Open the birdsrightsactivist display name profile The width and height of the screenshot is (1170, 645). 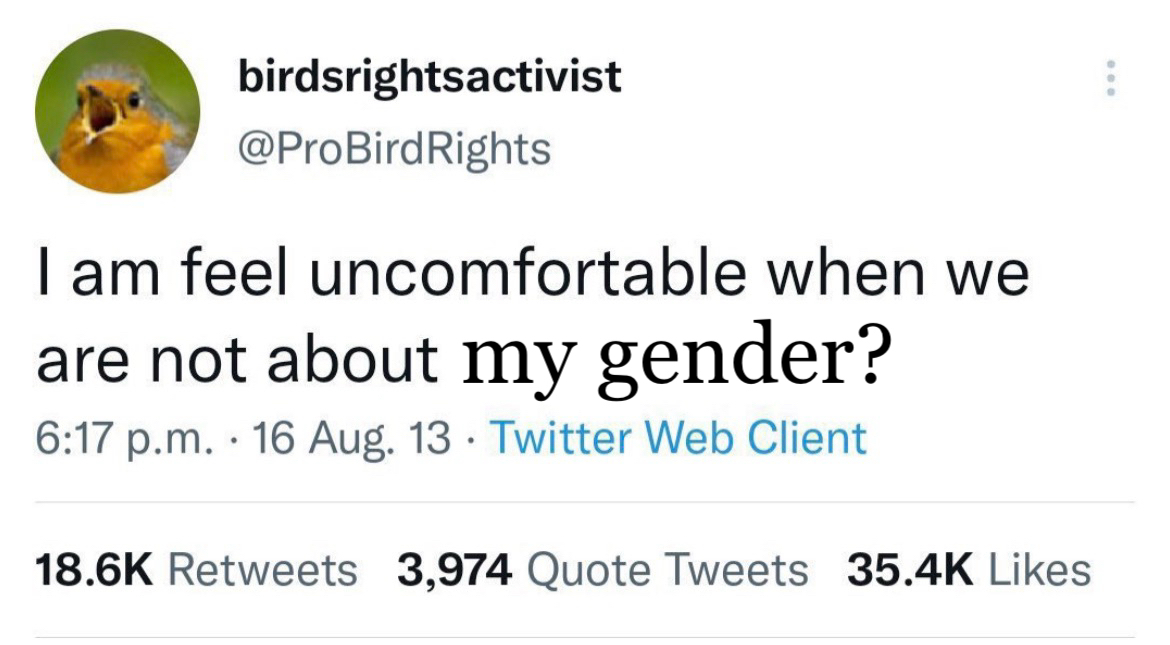pos(429,77)
